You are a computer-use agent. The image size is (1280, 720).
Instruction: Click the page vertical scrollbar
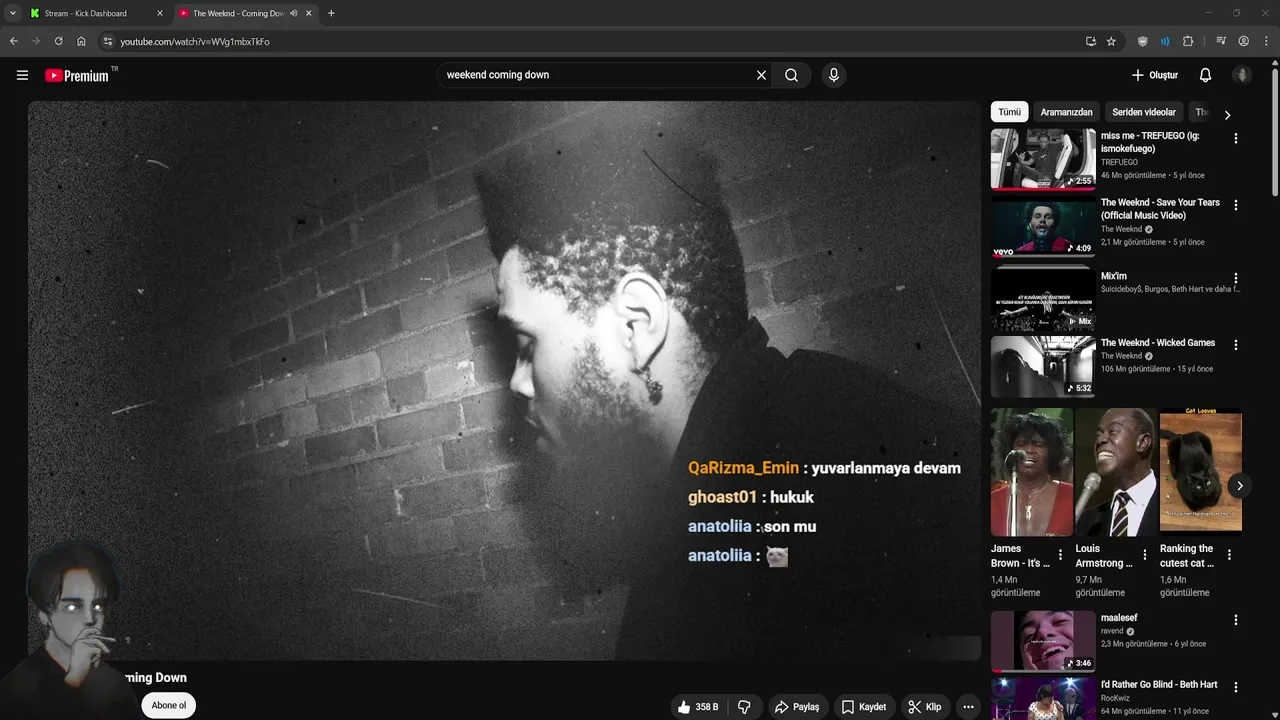pos(1274,130)
